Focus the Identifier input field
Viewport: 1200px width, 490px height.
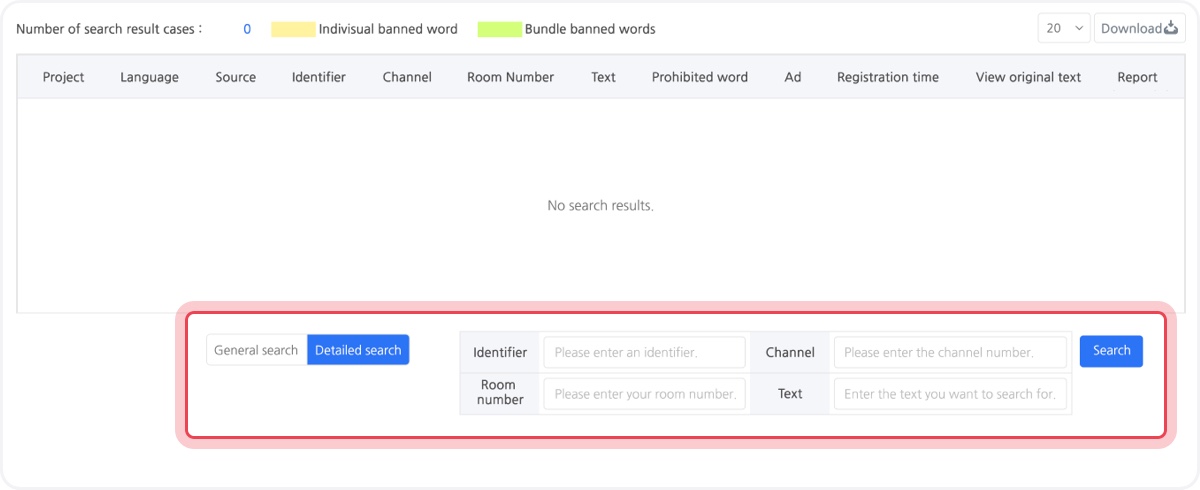tap(645, 352)
